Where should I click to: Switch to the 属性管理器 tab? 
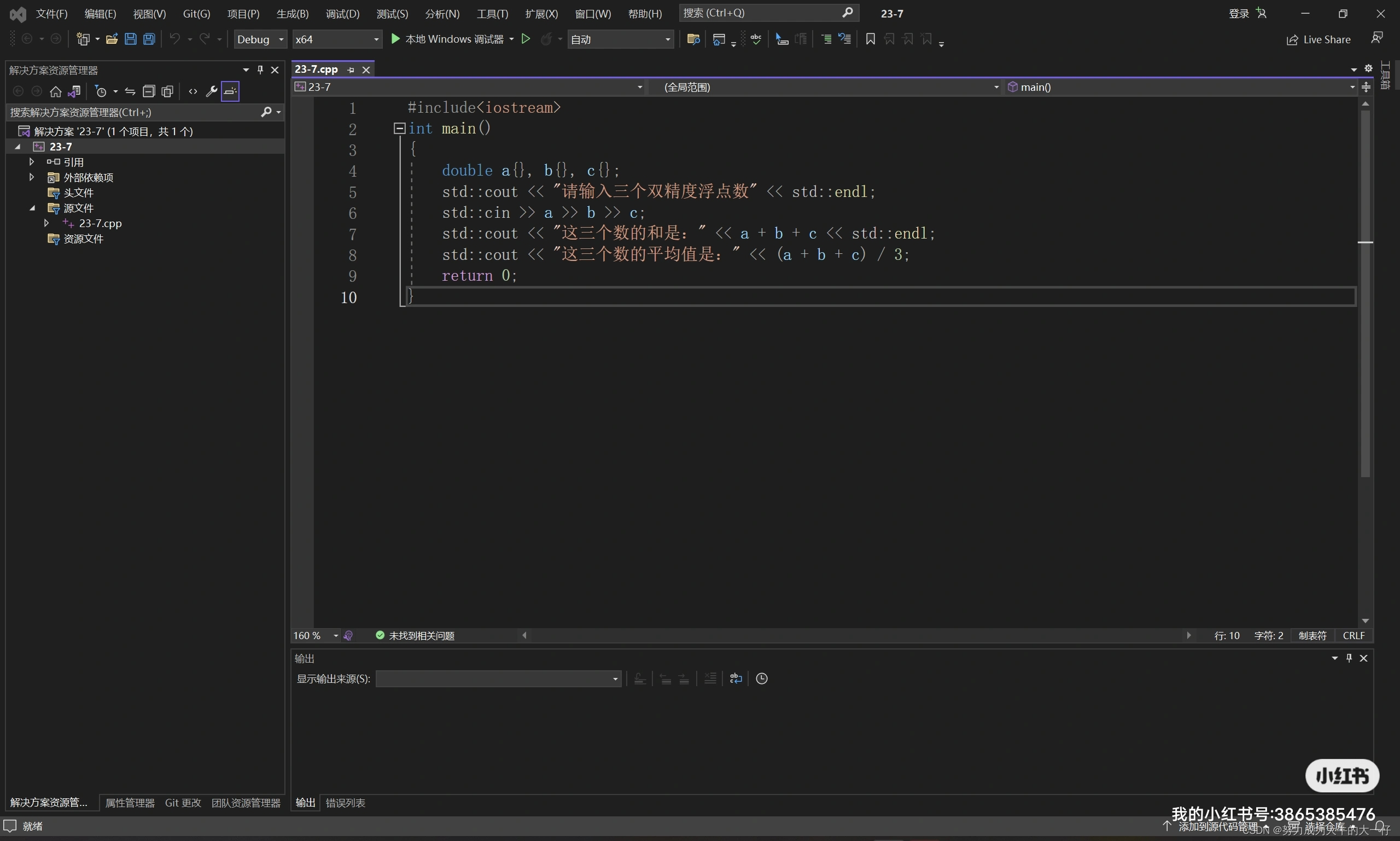[x=130, y=803]
